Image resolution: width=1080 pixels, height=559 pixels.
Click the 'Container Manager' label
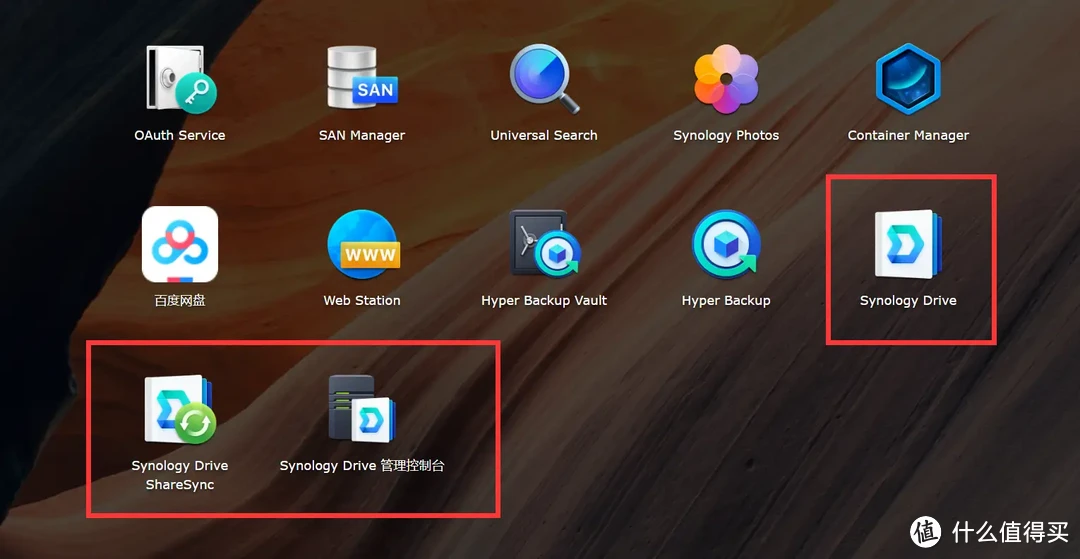908,136
